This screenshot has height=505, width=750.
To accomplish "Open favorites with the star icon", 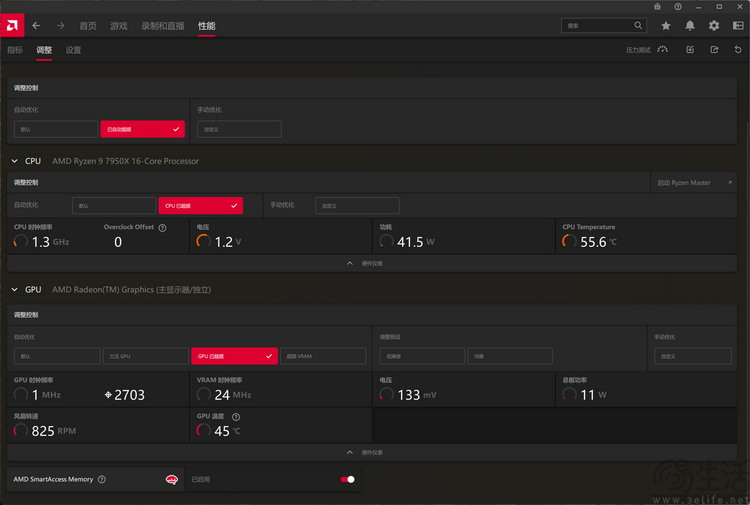I will (x=666, y=26).
